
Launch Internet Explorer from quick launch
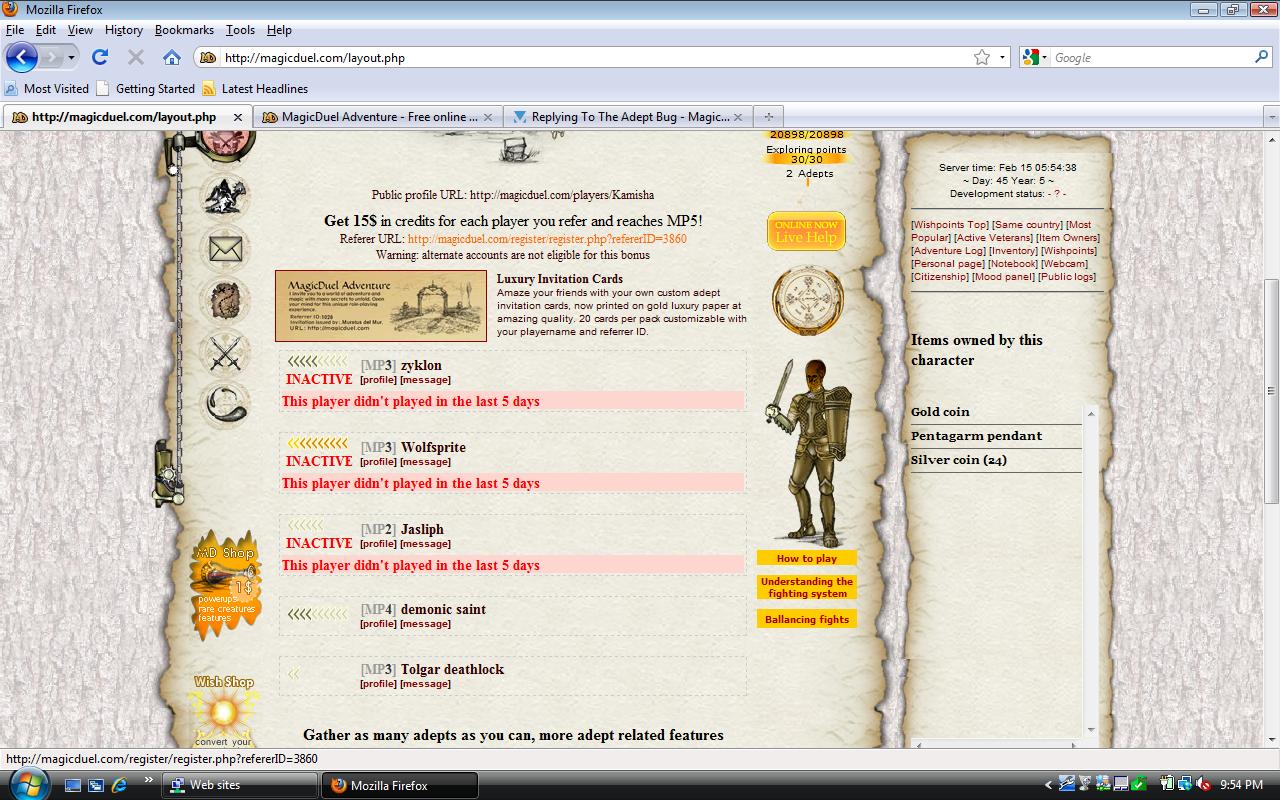(x=119, y=785)
